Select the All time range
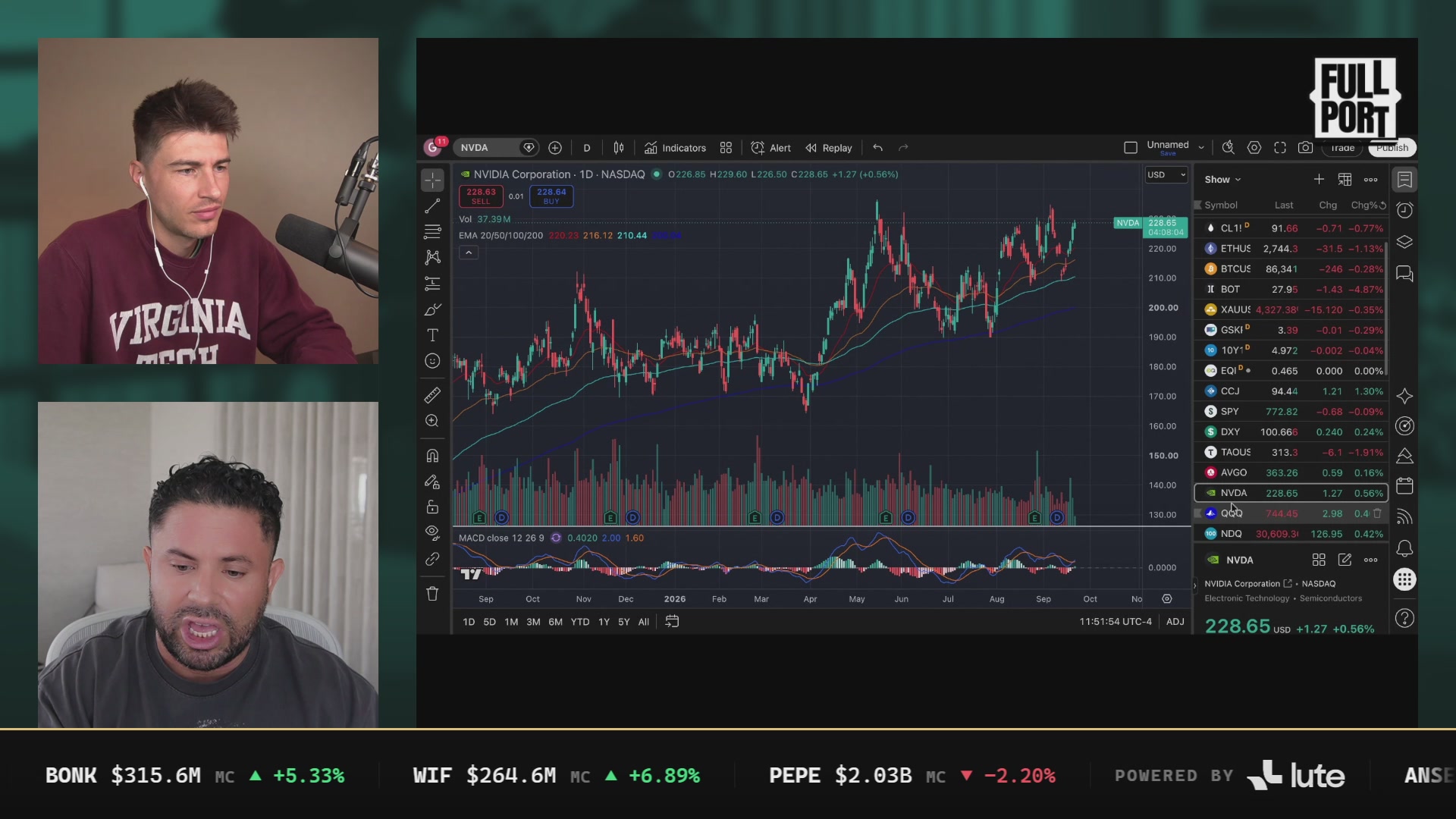The image size is (1456, 819). click(x=643, y=622)
